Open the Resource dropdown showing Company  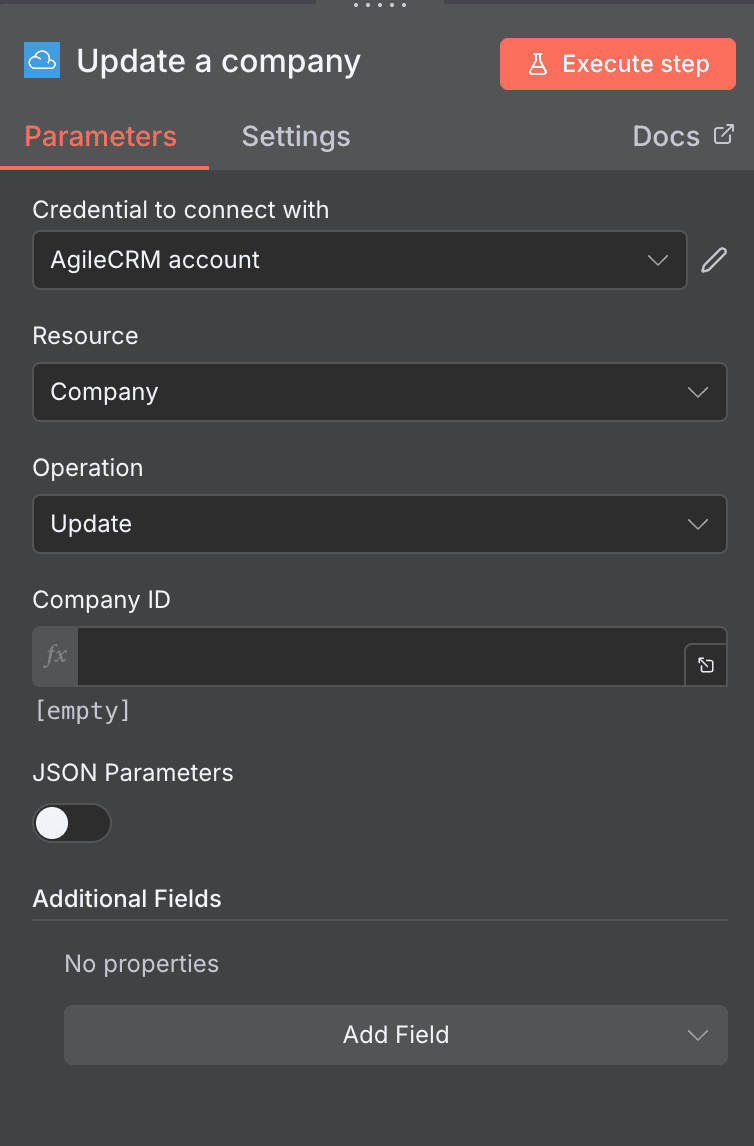click(x=380, y=392)
